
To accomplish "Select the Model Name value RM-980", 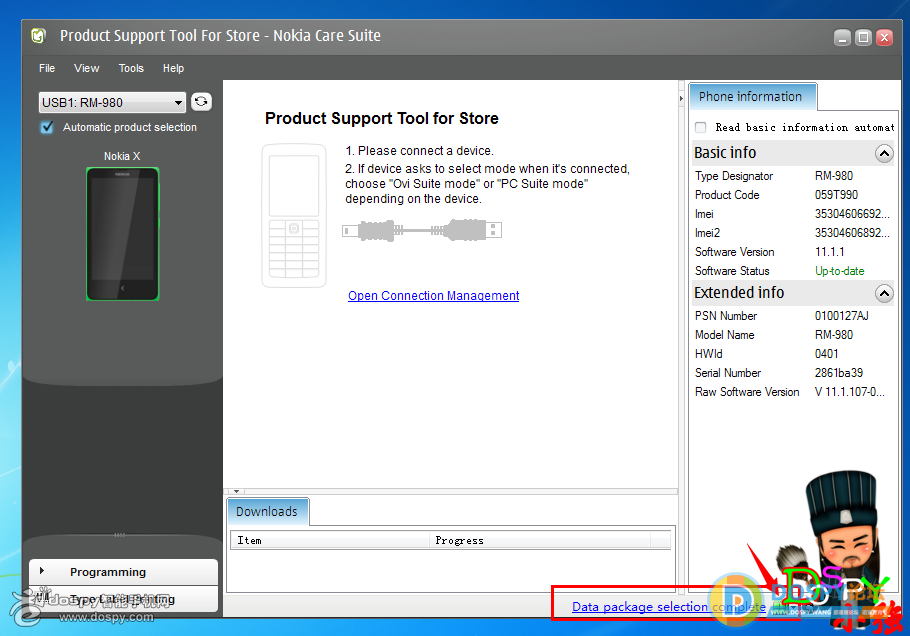I will (833, 335).
